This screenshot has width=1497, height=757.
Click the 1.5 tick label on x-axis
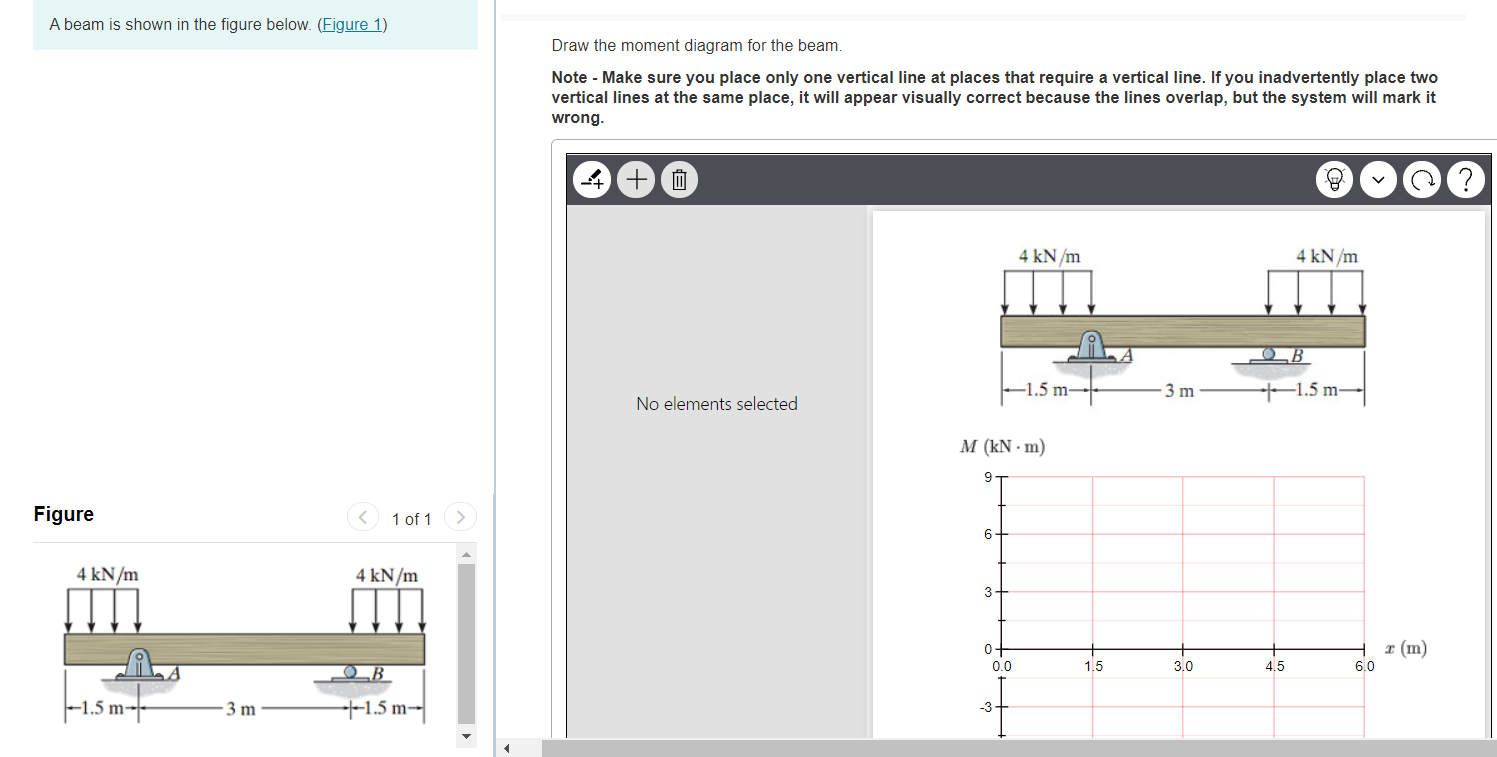point(1092,665)
